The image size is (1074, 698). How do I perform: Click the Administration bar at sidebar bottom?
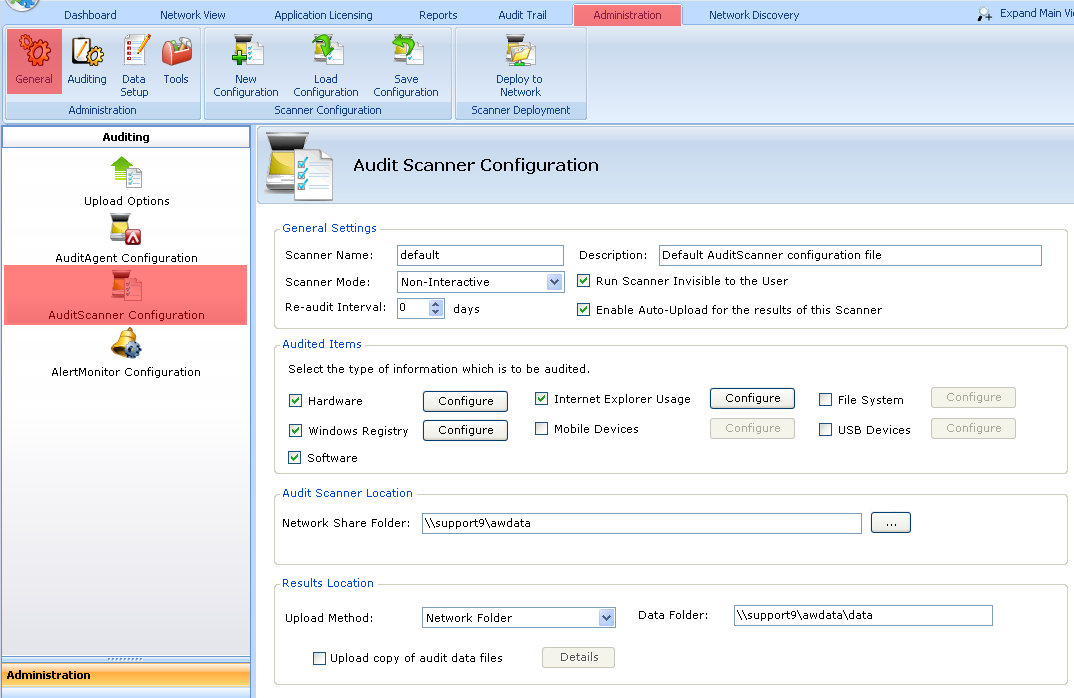tap(126, 675)
